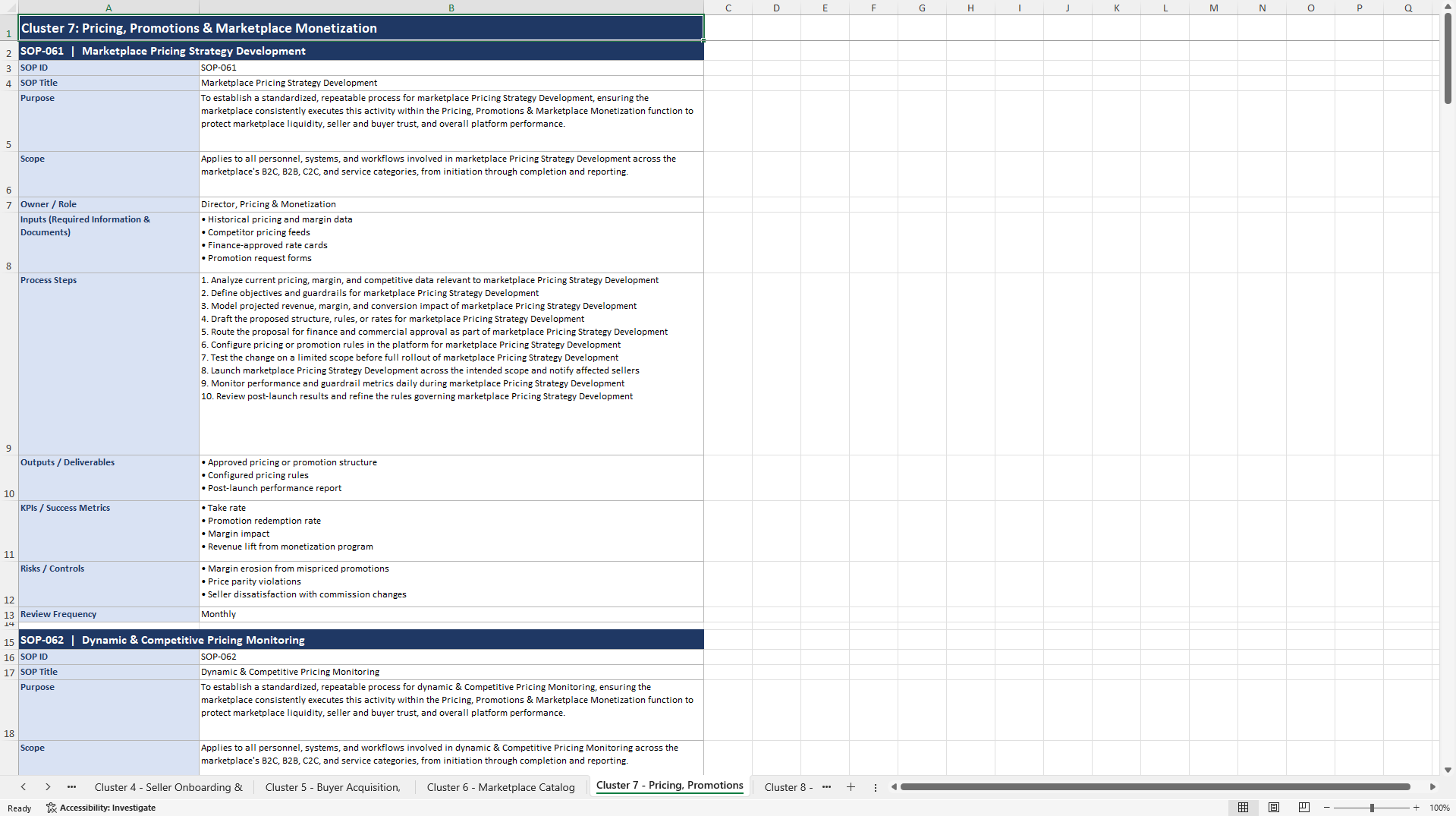Image resolution: width=1456 pixels, height=816 pixels.
Task: Switch to Page Layout view
Action: [1274, 808]
